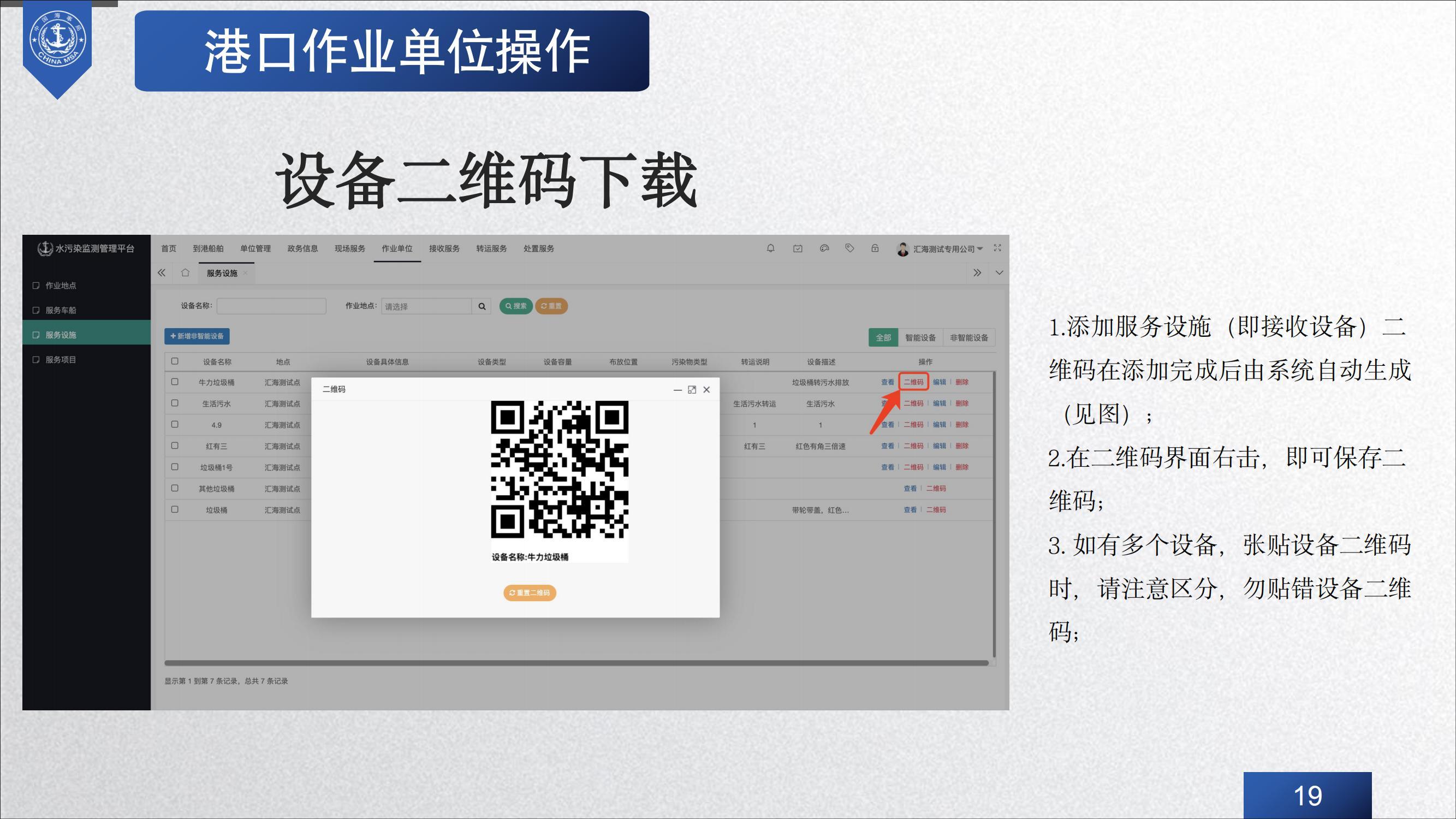Open the 作业地点 请选择 dropdown
The width and height of the screenshot is (1456, 819).
[x=427, y=306]
